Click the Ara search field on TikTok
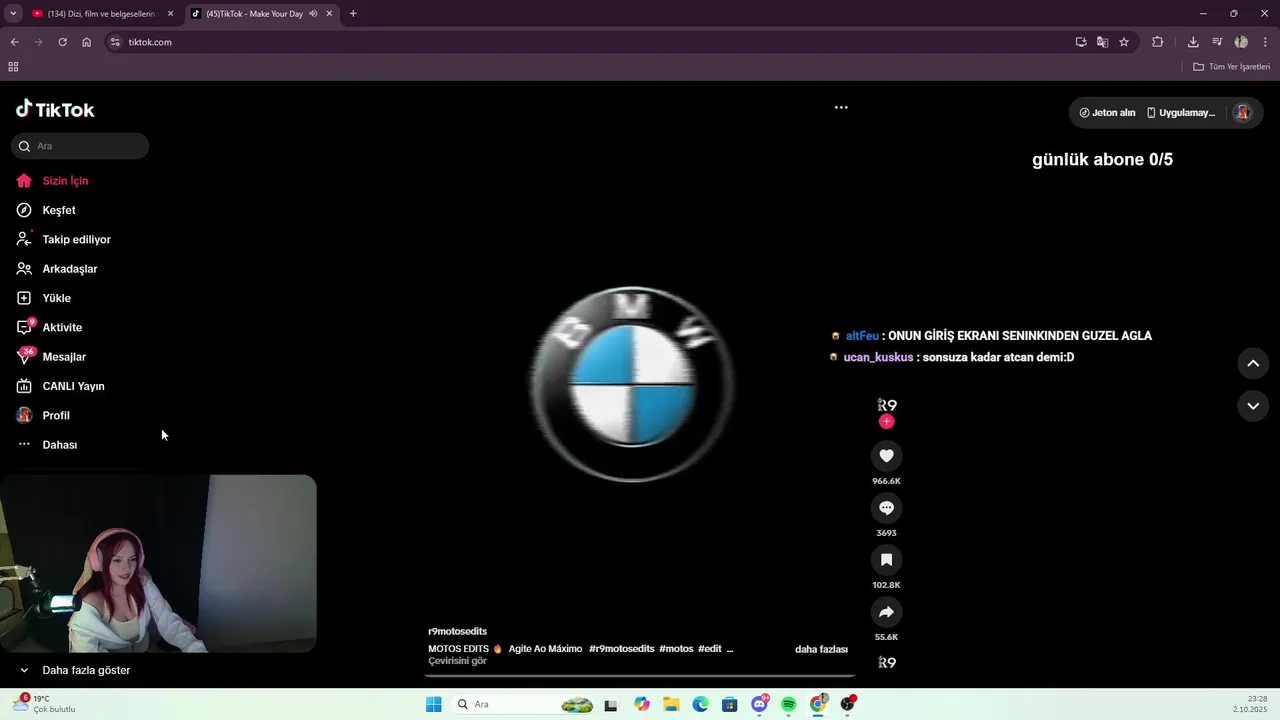 80,146
